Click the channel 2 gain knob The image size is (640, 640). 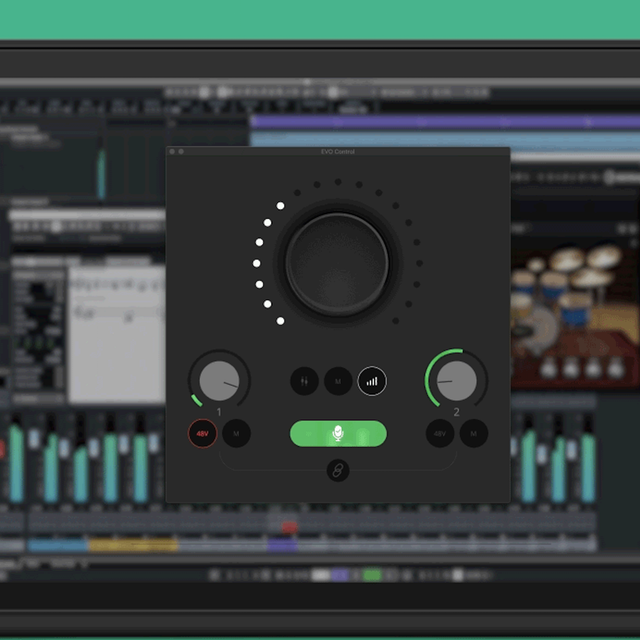tap(457, 381)
